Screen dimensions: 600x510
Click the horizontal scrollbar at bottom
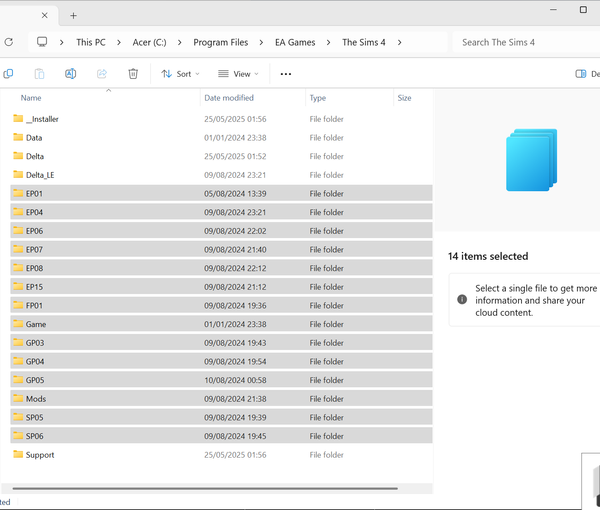pos(205,489)
